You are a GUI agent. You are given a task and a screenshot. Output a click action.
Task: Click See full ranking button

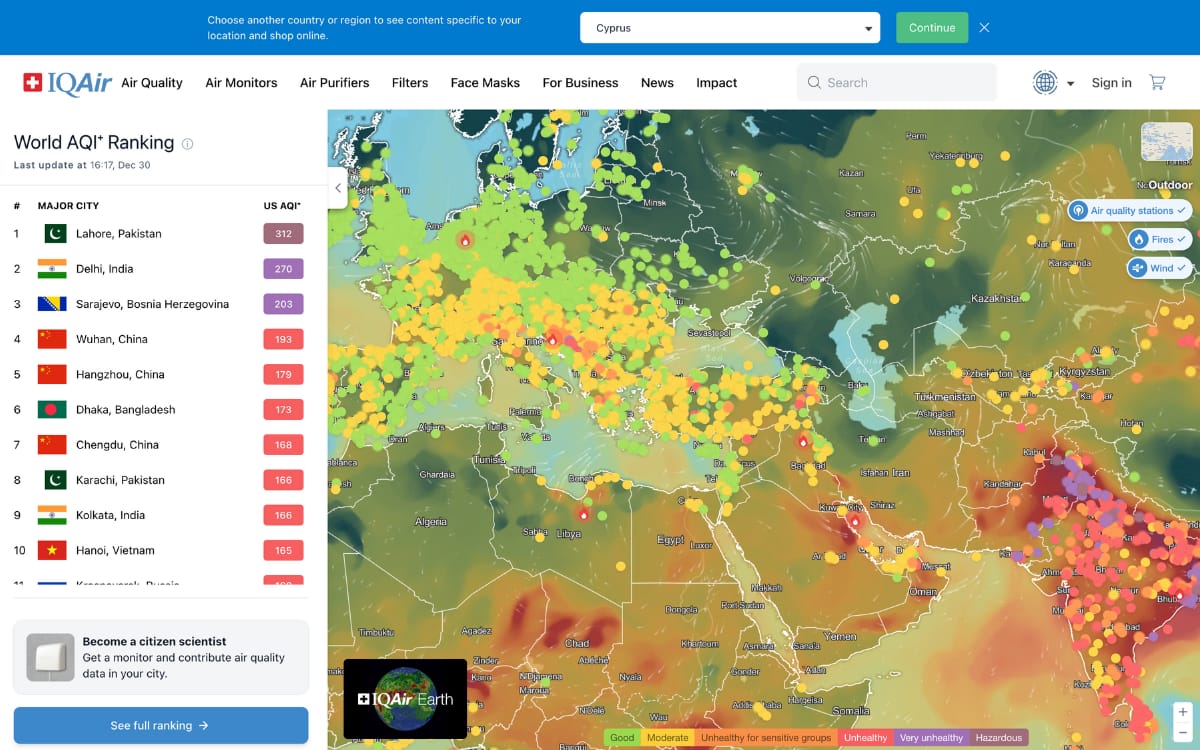tap(161, 725)
